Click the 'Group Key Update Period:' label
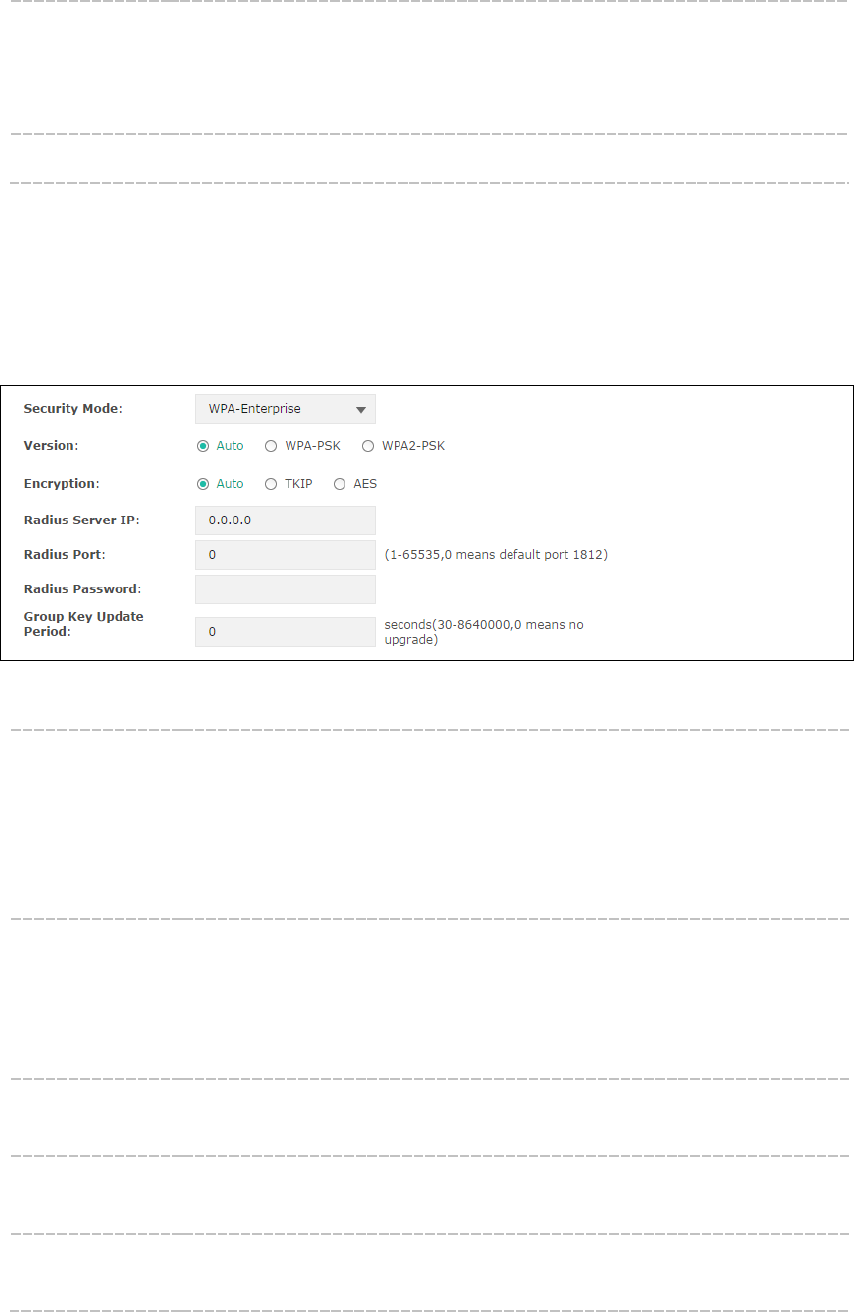 coord(83,625)
